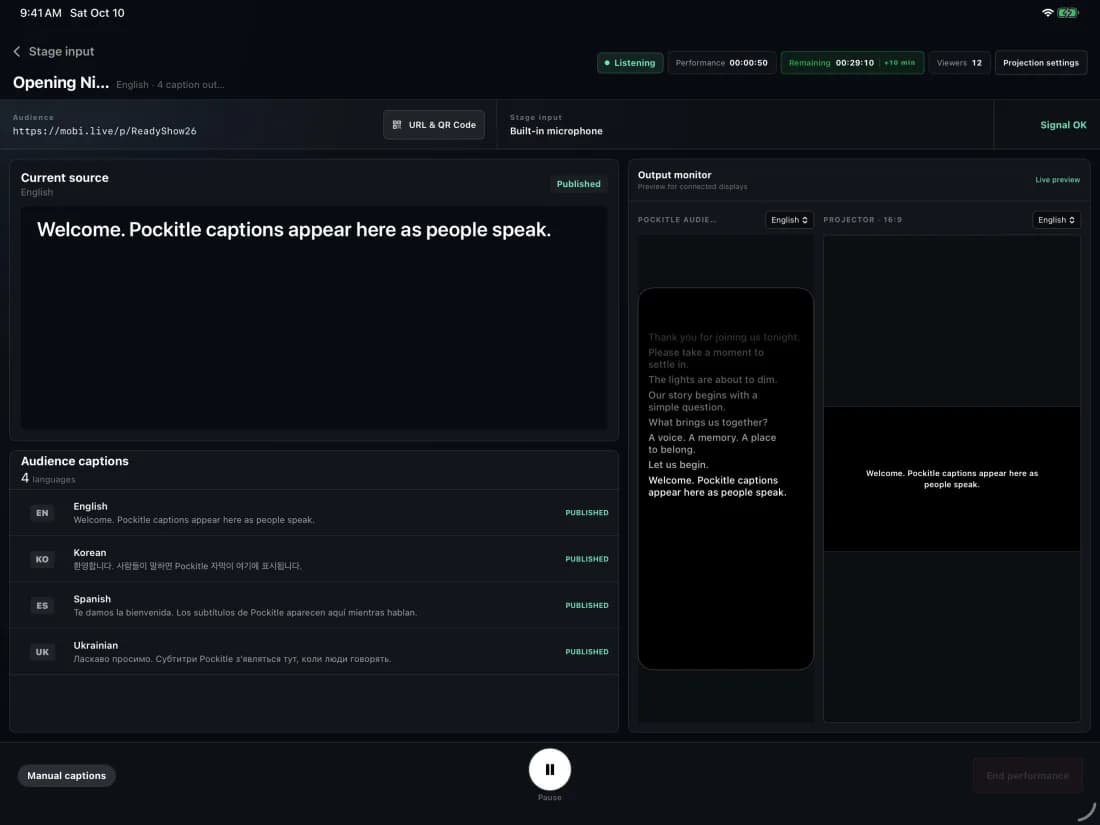
Task: Click Viewers 12 counter
Action: (x=959, y=62)
